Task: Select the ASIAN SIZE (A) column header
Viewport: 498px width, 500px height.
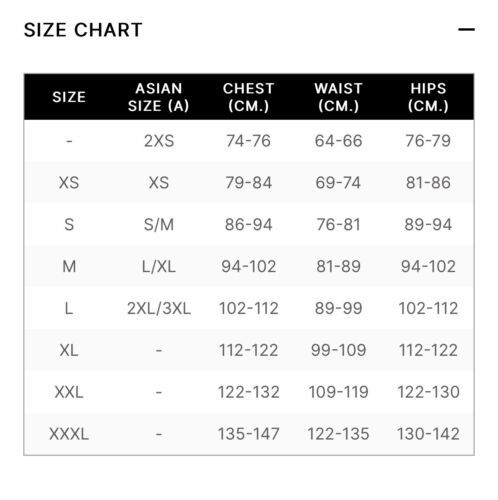Action: tap(159, 97)
